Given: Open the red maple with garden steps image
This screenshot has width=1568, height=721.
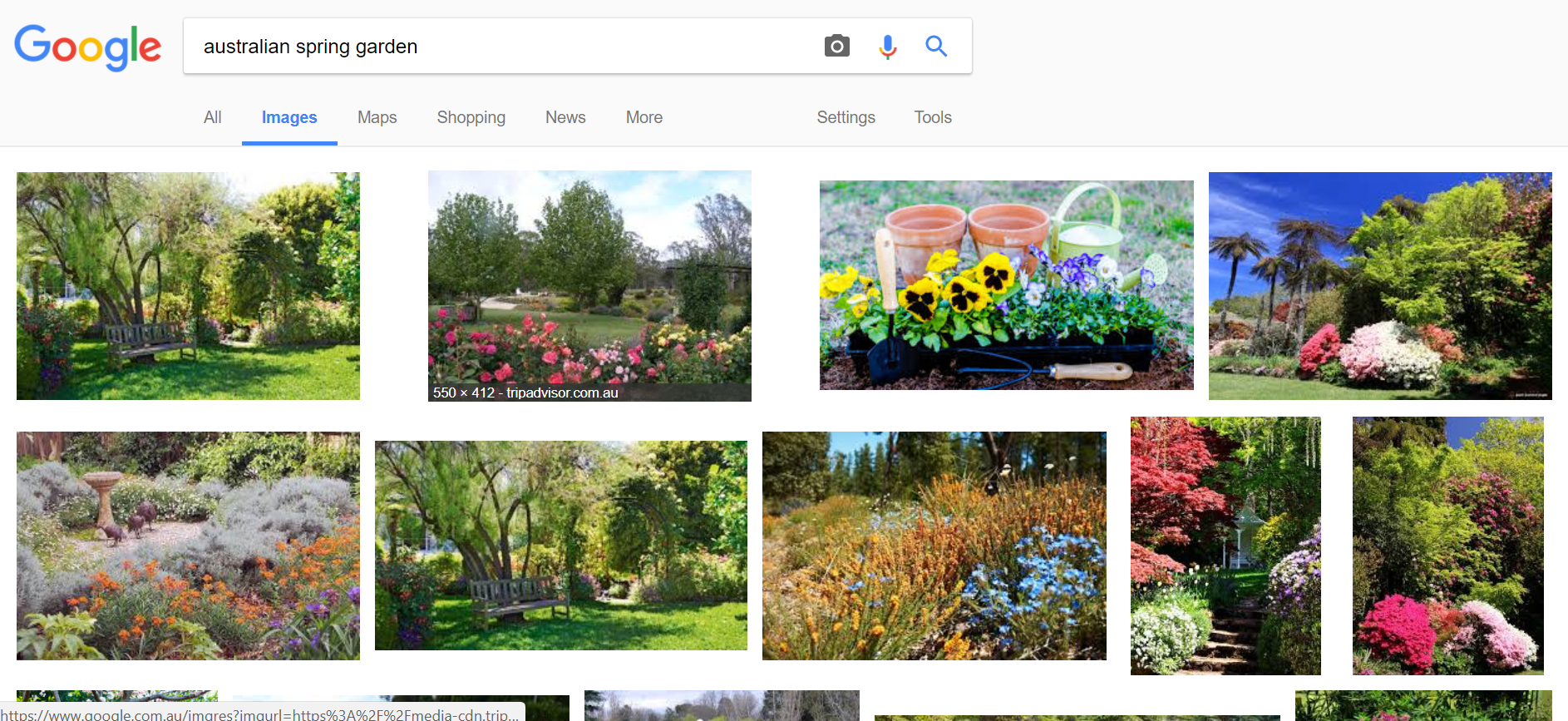Looking at the screenshot, I should tap(1225, 546).
